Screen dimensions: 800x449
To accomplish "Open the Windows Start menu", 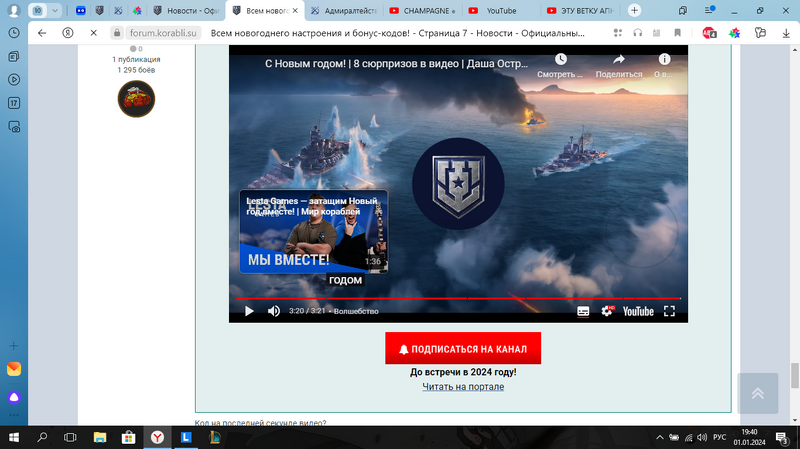I will [14, 437].
